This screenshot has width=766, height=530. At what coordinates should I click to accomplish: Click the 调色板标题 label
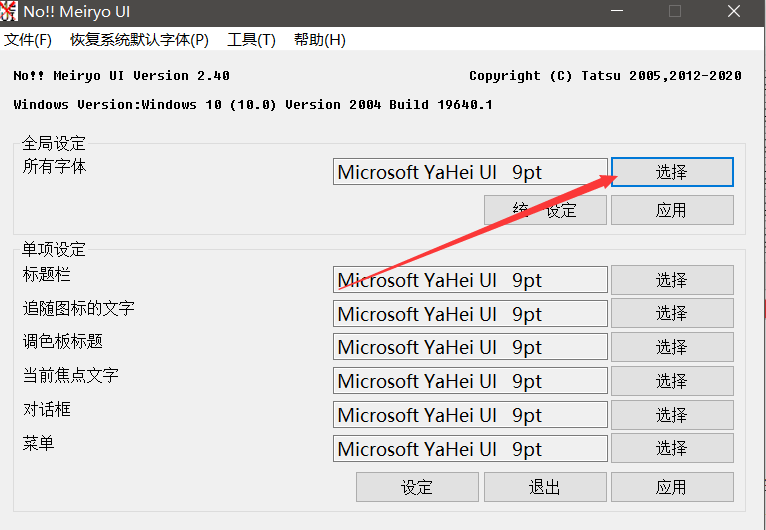(x=63, y=341)
